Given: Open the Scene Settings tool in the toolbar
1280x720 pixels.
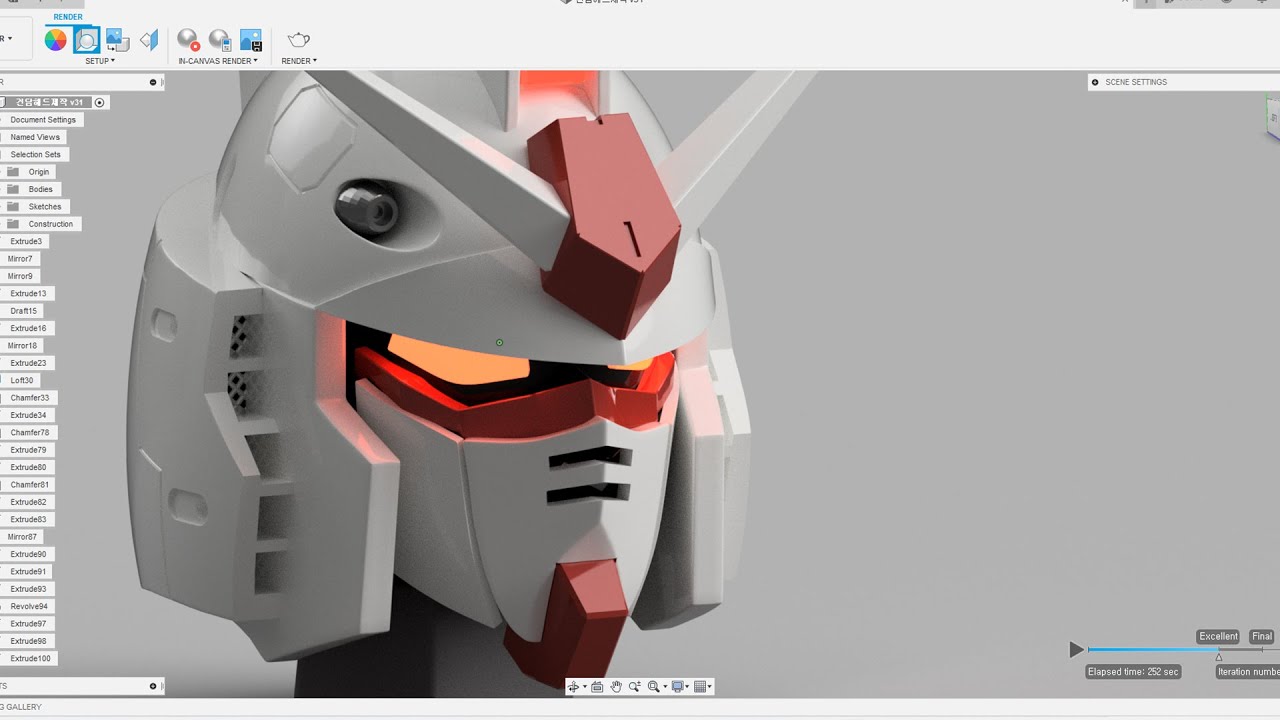Looking at the screenshot, I should point(87,40).
